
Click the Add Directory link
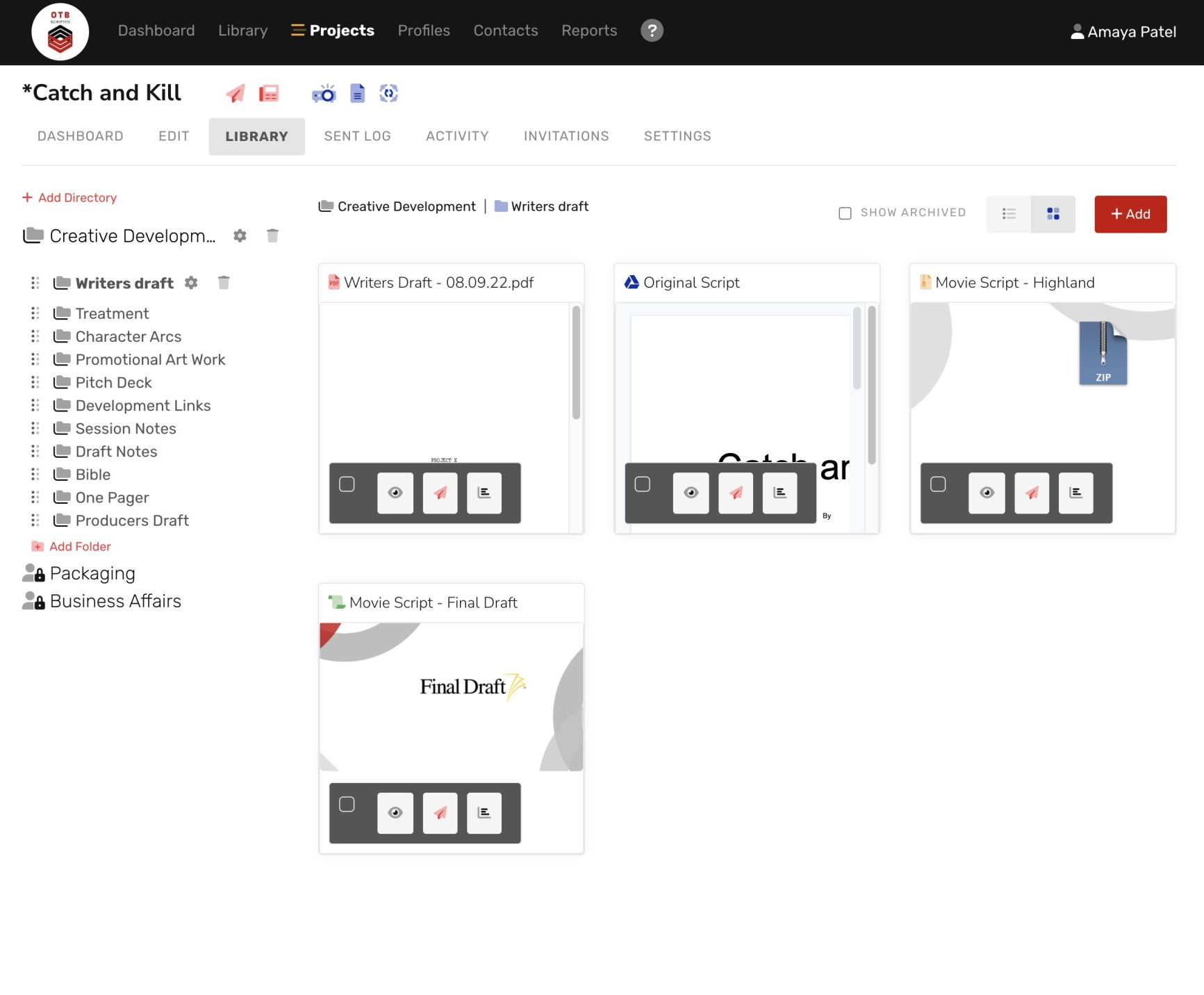[69, 197]
